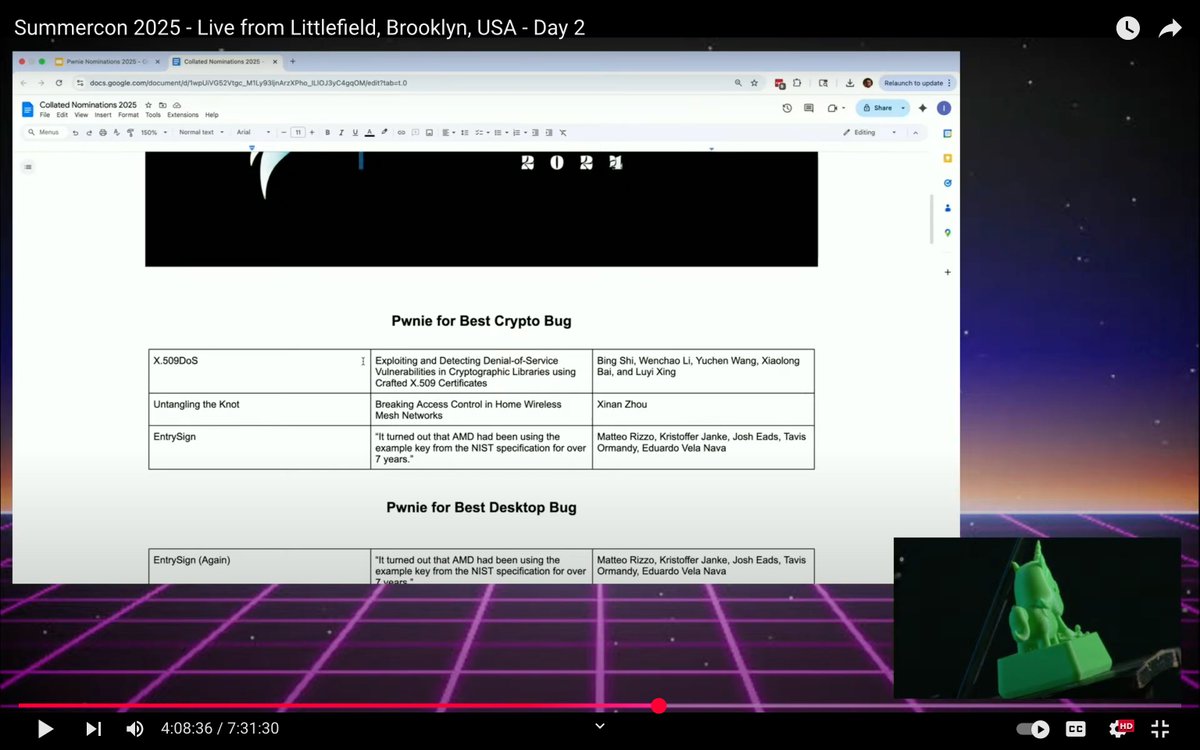Image resolution: width=1200 pixels, height=750 pixels.
Task: Open the Docs Tools menu
Action: 153,115
